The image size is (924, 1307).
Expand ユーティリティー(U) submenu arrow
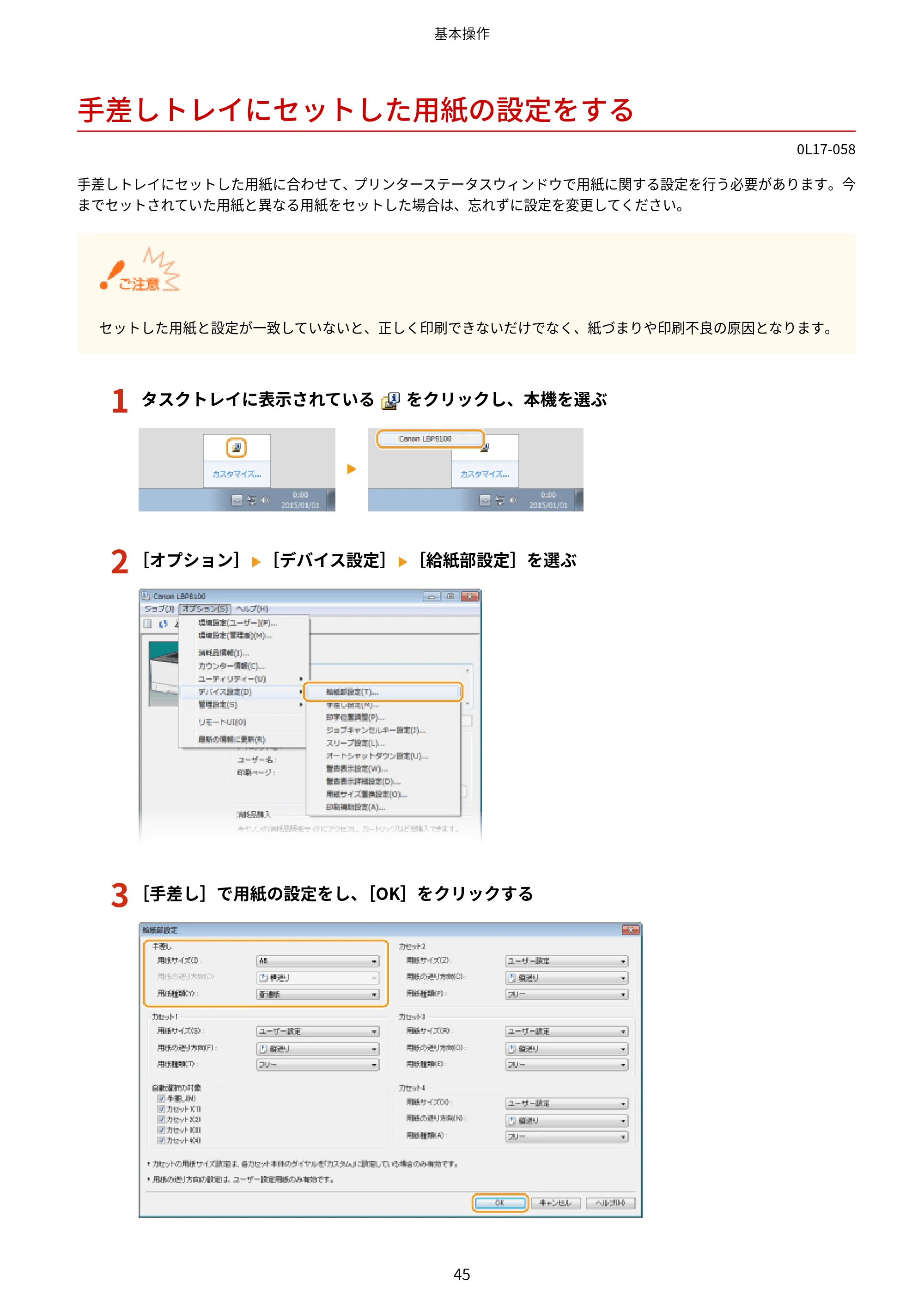click(x=301, y=679)
